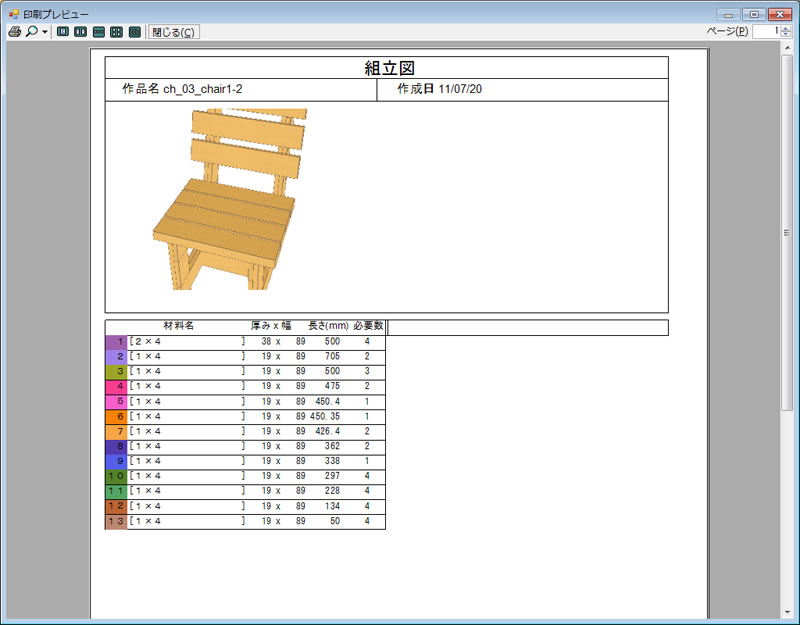Click the length value 362
The height and width of the screenshot is (625, 800).
(x=332, y=446)
